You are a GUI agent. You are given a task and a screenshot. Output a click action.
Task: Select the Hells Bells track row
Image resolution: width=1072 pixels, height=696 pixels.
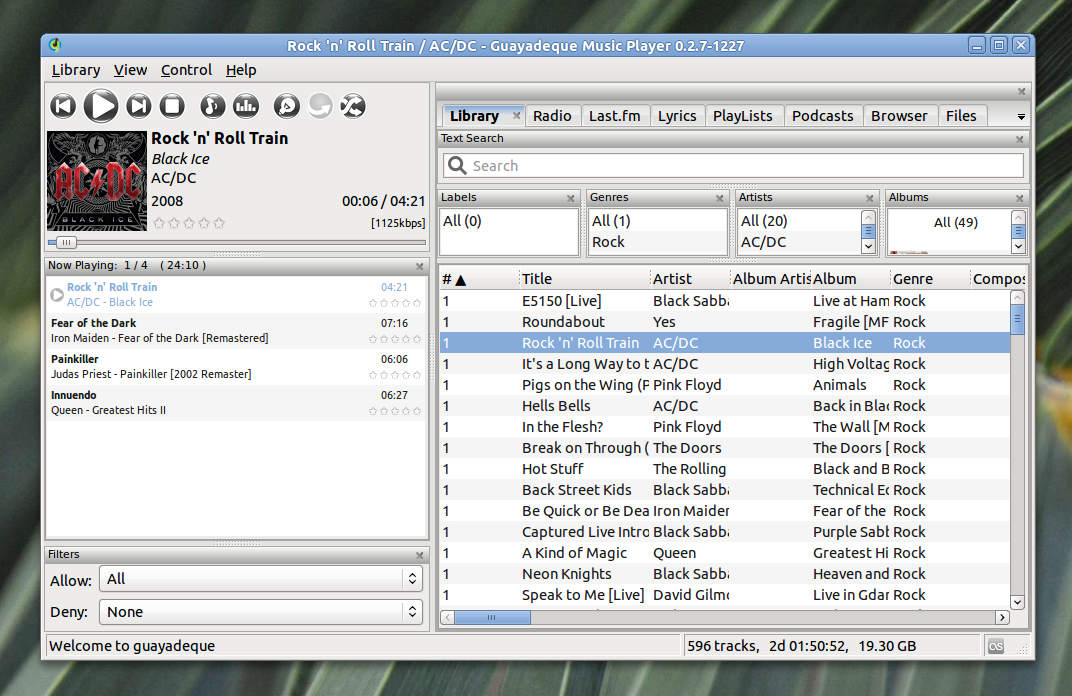tap(725, 406)
